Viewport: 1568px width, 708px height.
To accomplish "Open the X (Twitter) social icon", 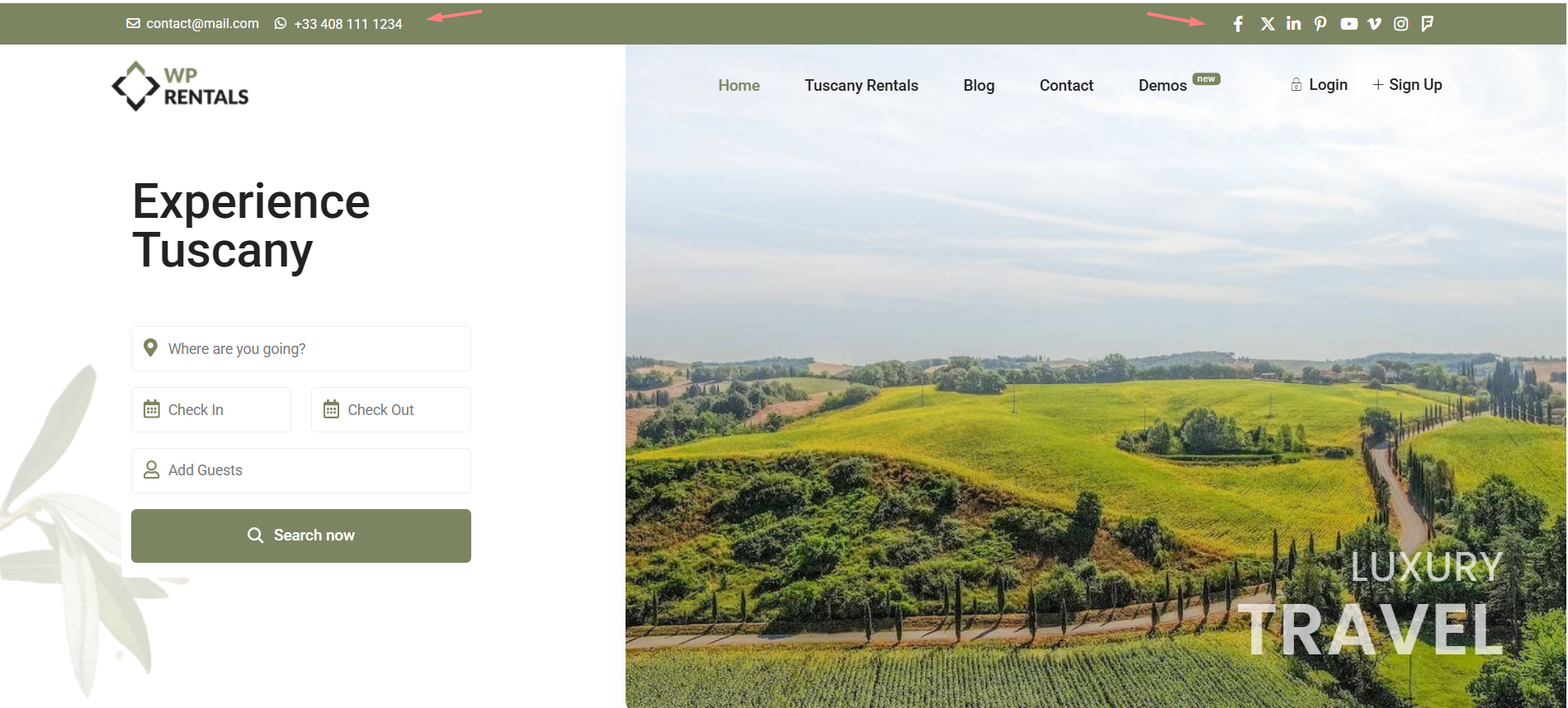I will click(x=1268, y=24).
